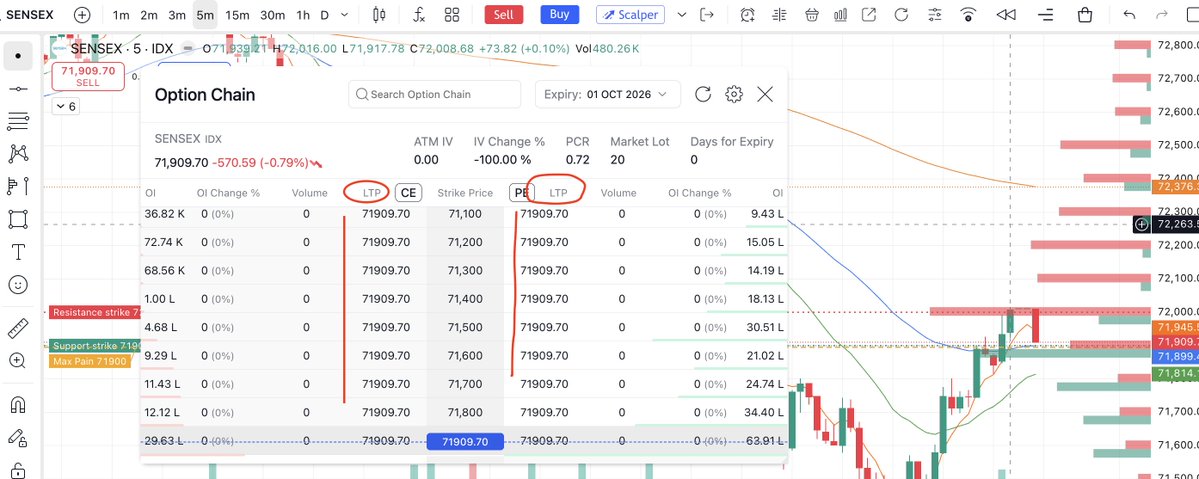This screenshot has width=1199, height=479.
Task: Click the toolbar refresh circular arrow icon
Action: 902,15
